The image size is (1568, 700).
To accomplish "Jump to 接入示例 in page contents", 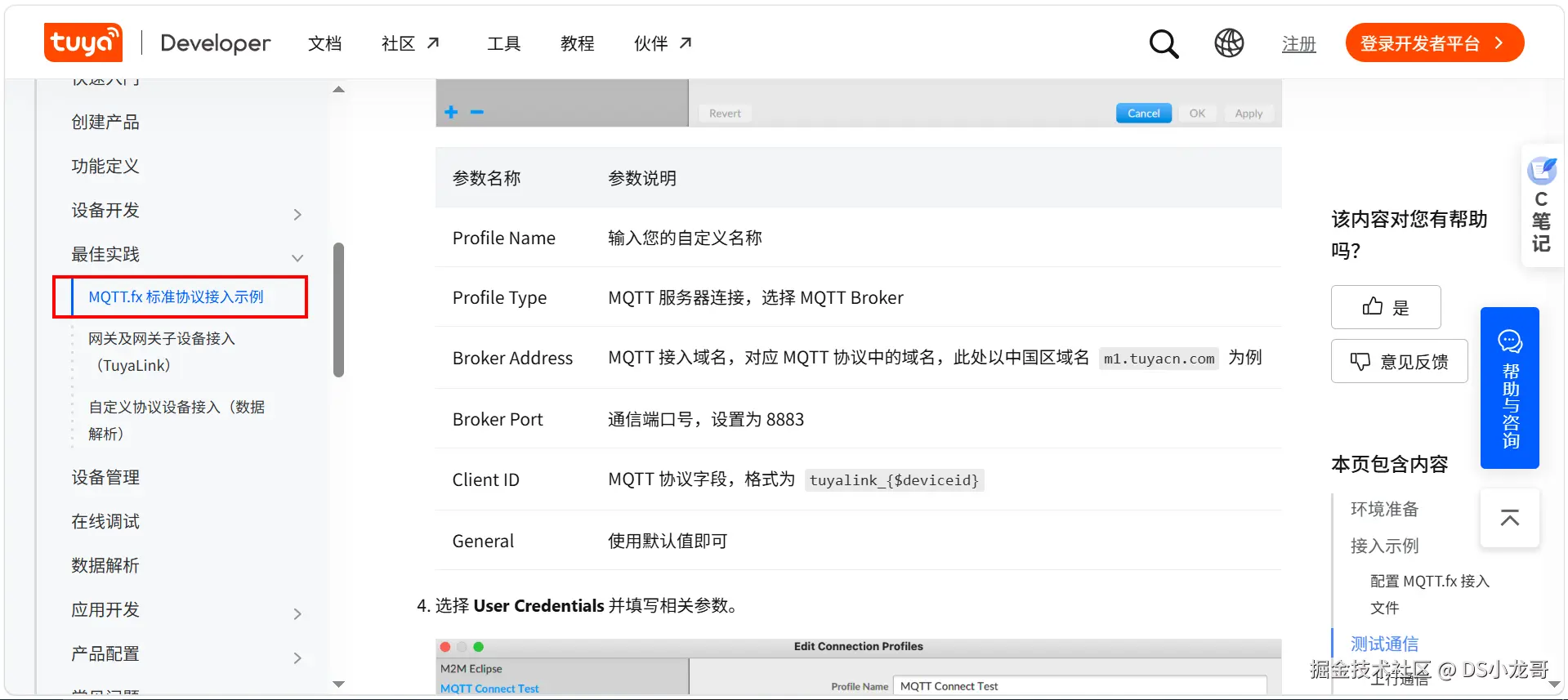I will tap(1384, 546).
